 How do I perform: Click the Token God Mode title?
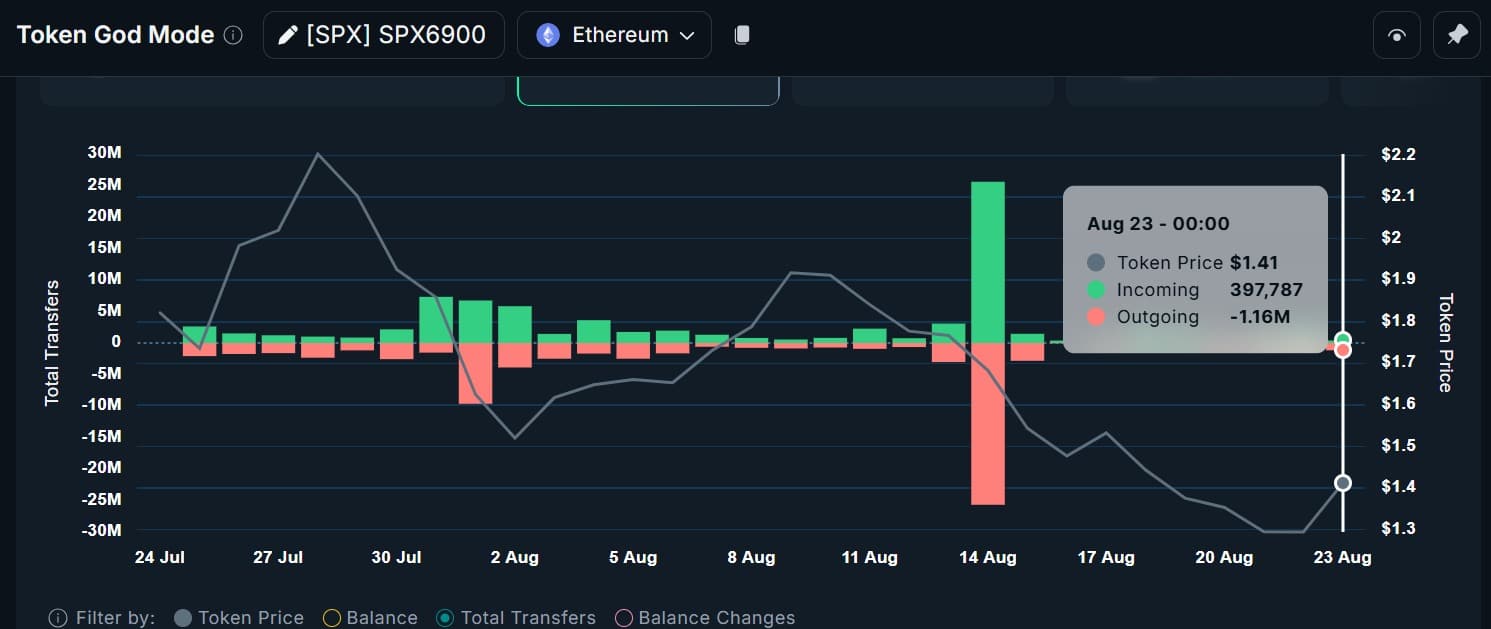[115, 35]
